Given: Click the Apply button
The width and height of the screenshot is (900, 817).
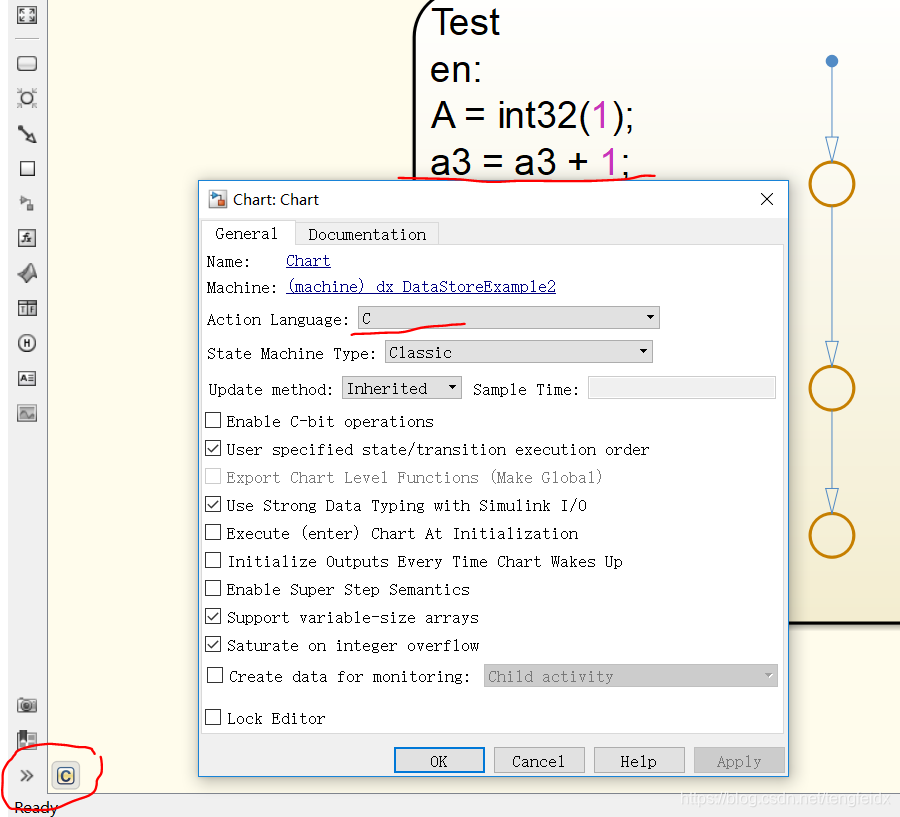Looking at the screenshot, I should [x=739, y=761].
